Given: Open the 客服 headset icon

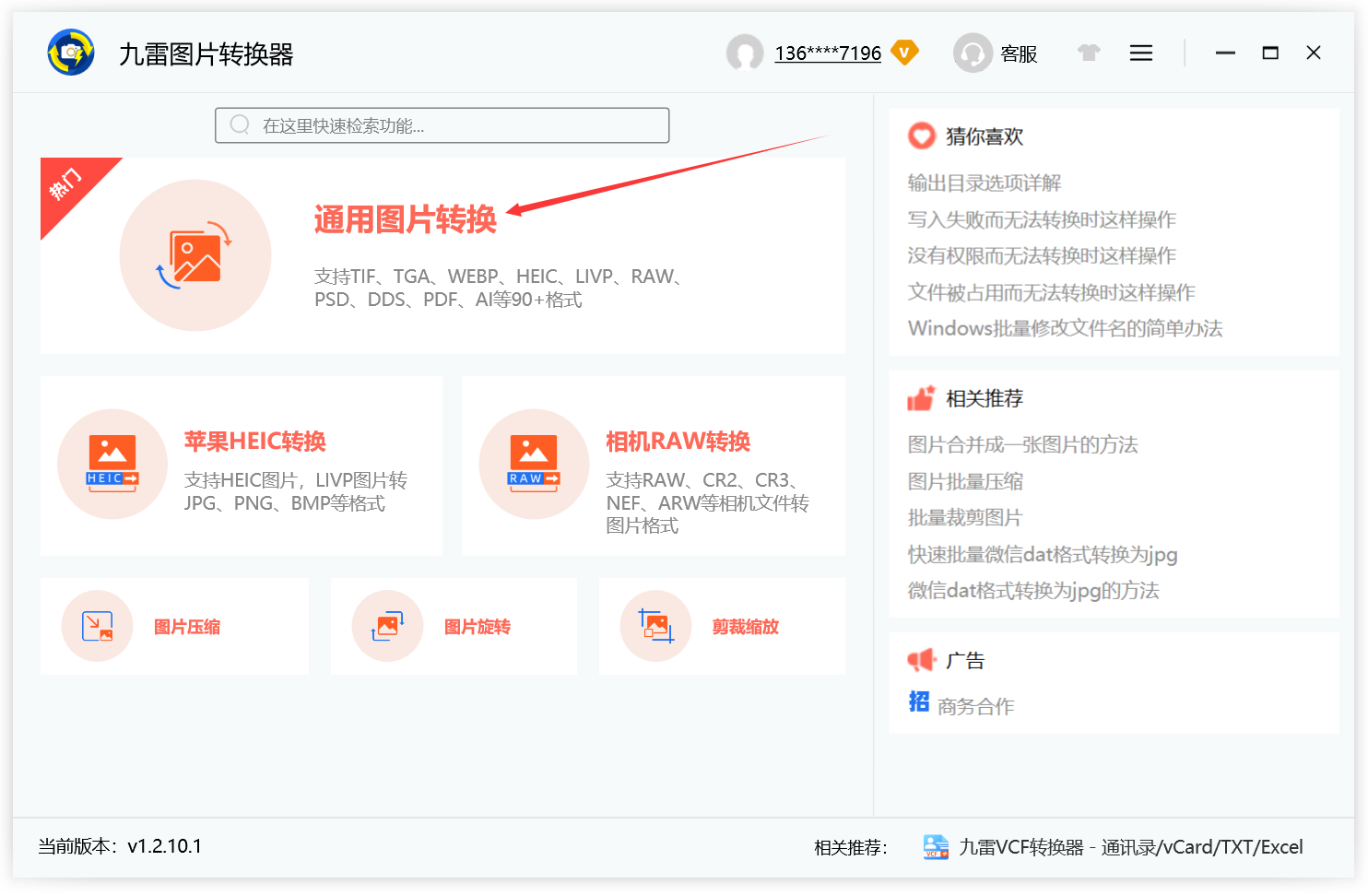Looking at the screenshot, I should tap(973, 53).
